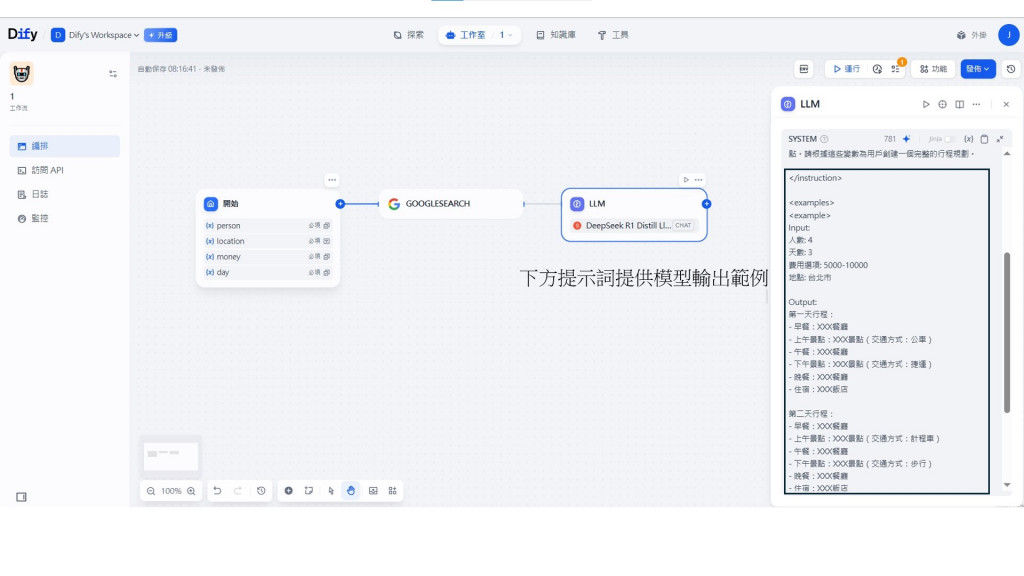Viewport: 1024px width, 576px height.
Task: Click the person variable row
Action: [x=268, y=225]
